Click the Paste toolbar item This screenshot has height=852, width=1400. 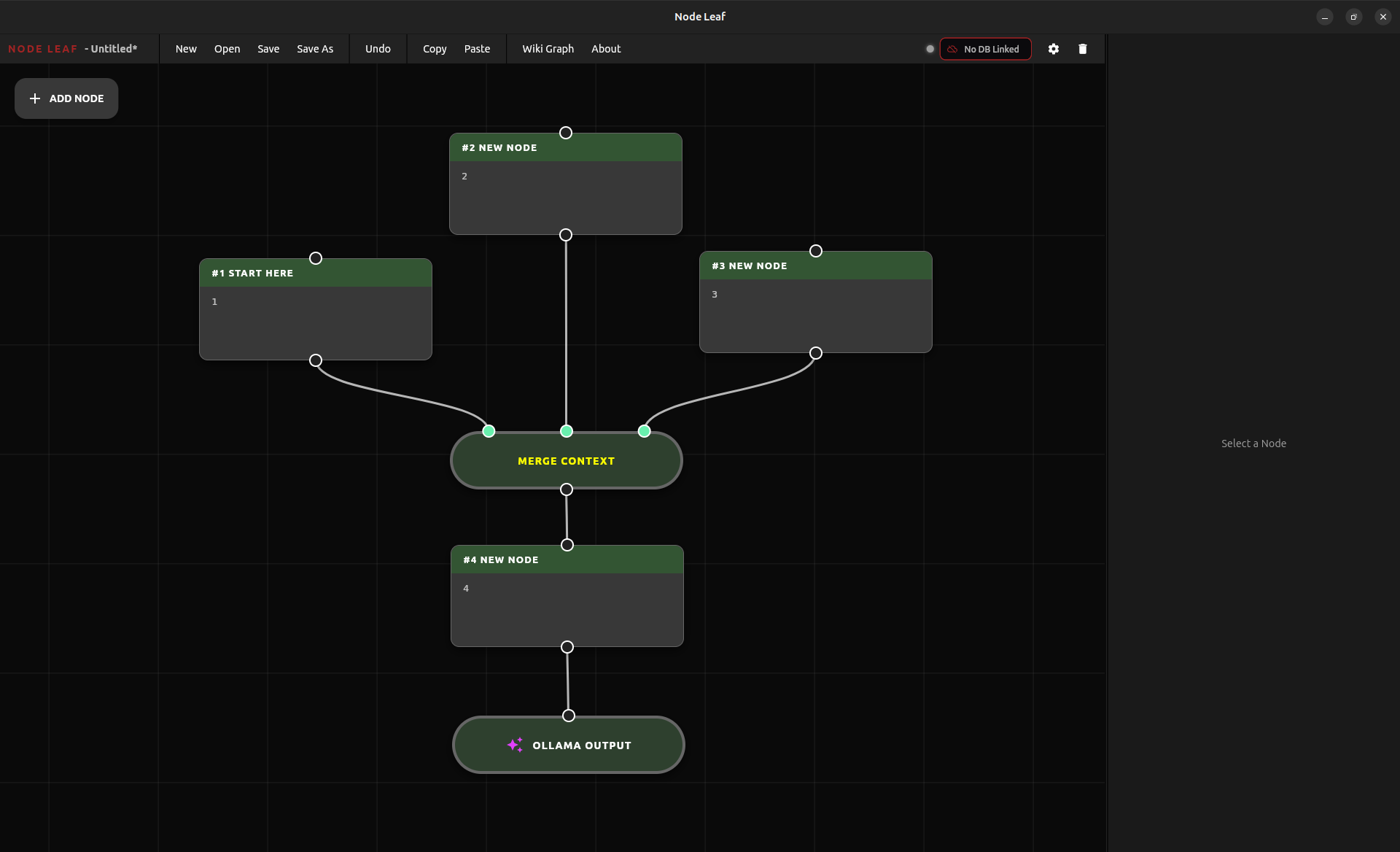click(477, 49)
